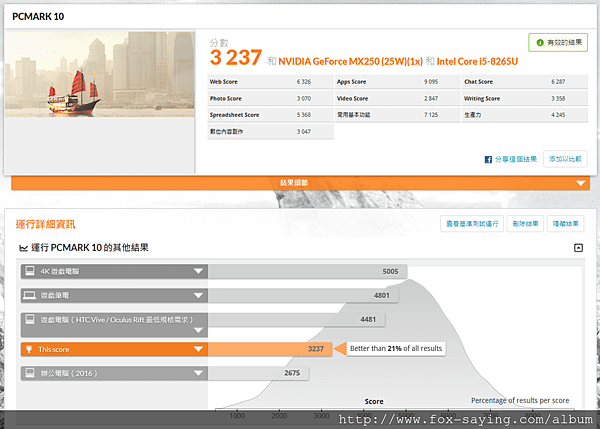Image resolution: width=600 pixels, height=429 pixels.
Task: Click the main score 3 237
Action: click(x=236, y=58)
